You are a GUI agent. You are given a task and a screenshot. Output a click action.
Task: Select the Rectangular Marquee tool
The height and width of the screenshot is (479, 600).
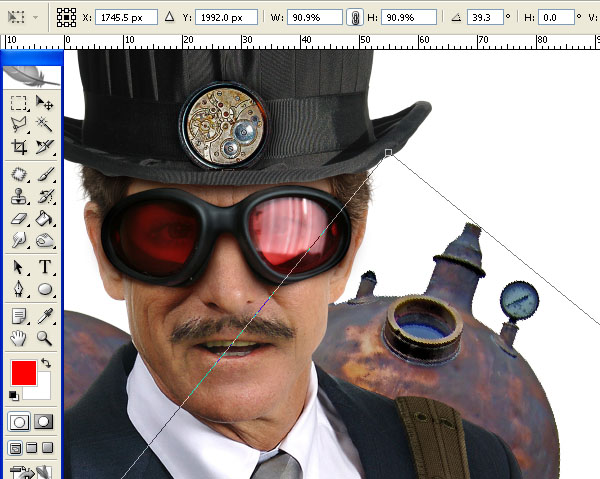(19, 103)
